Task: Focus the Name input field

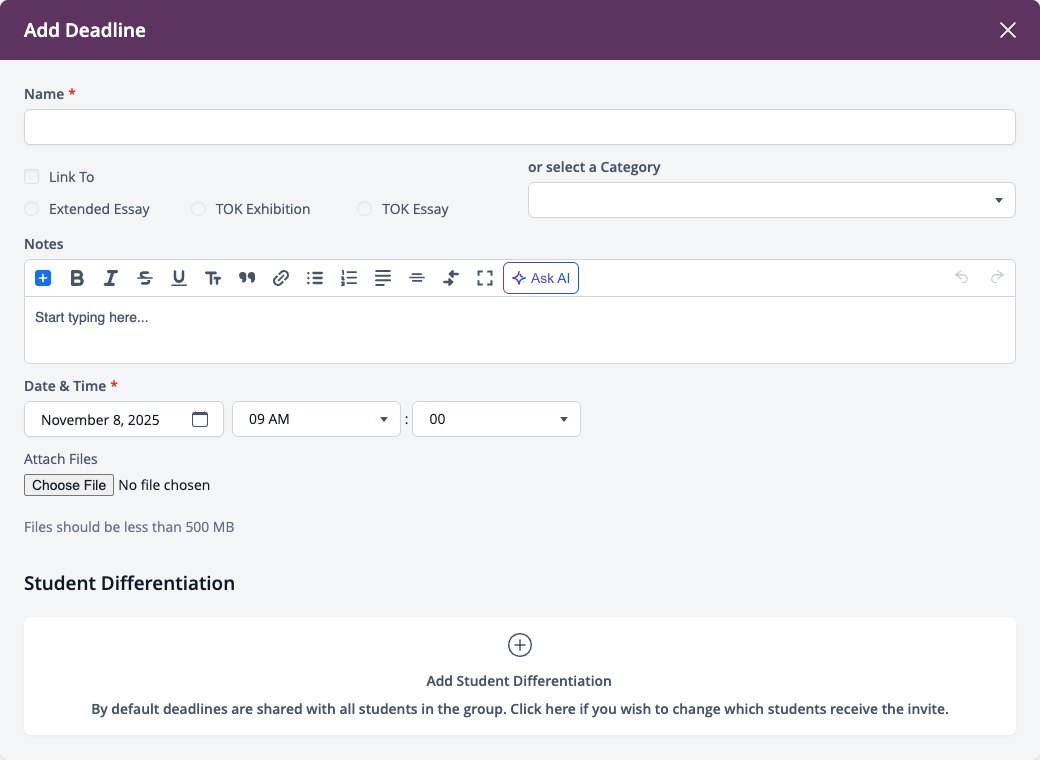Action: 519,127
